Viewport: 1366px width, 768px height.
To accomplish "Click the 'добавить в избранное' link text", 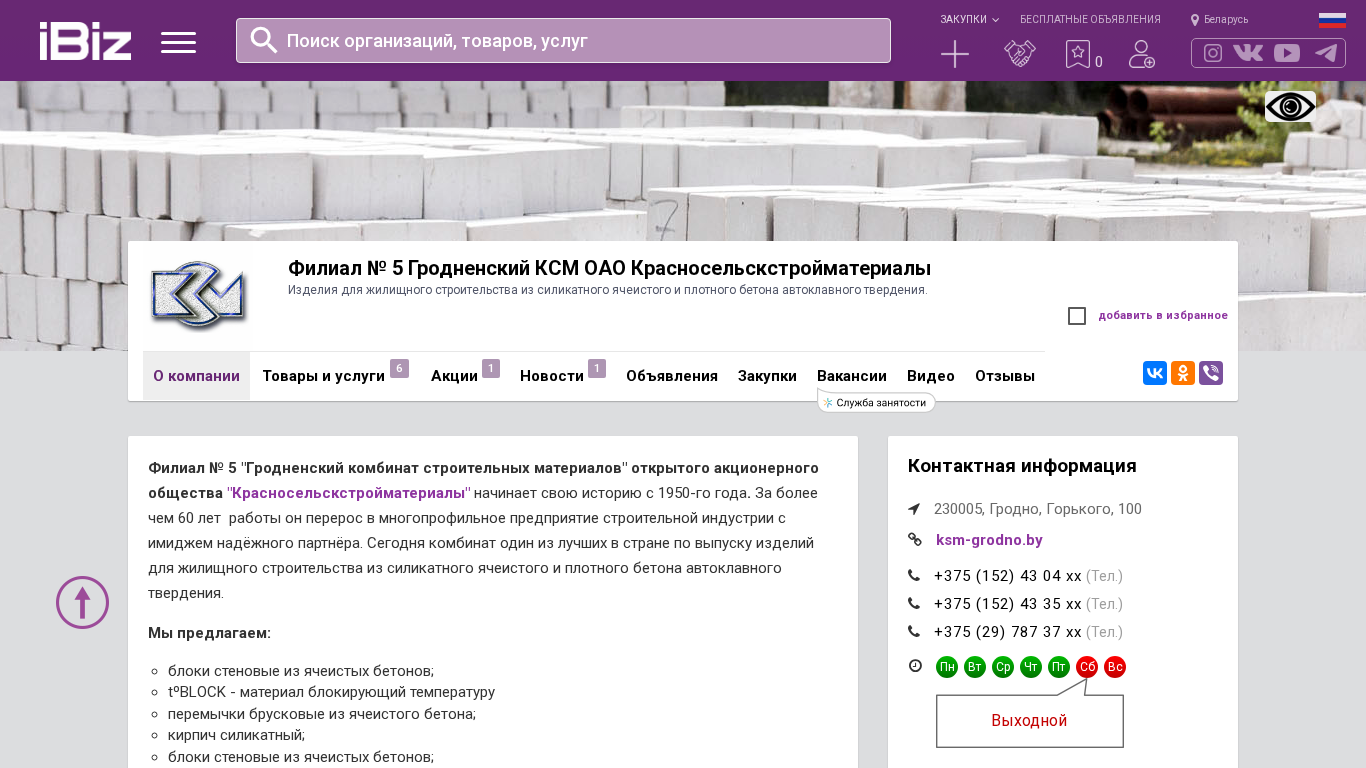I will pyautogui.click(x=1163, y=316).
